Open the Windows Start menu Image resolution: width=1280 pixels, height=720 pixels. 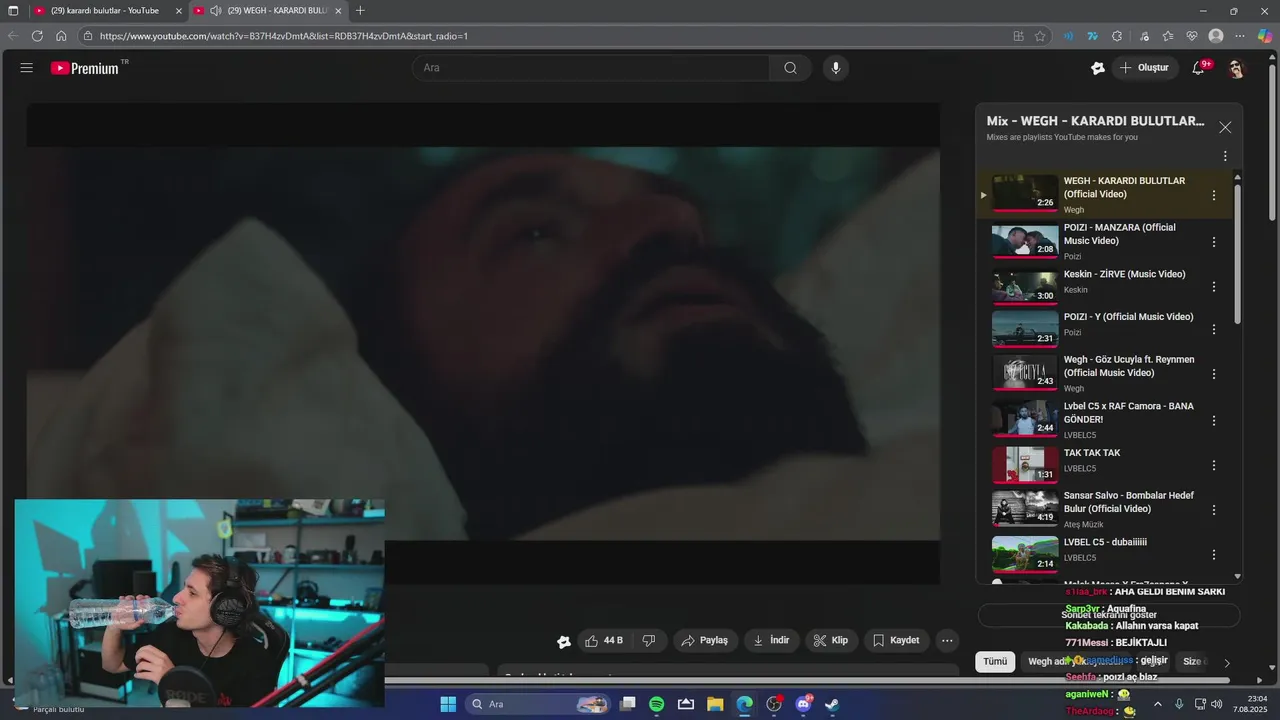point(448,704)
